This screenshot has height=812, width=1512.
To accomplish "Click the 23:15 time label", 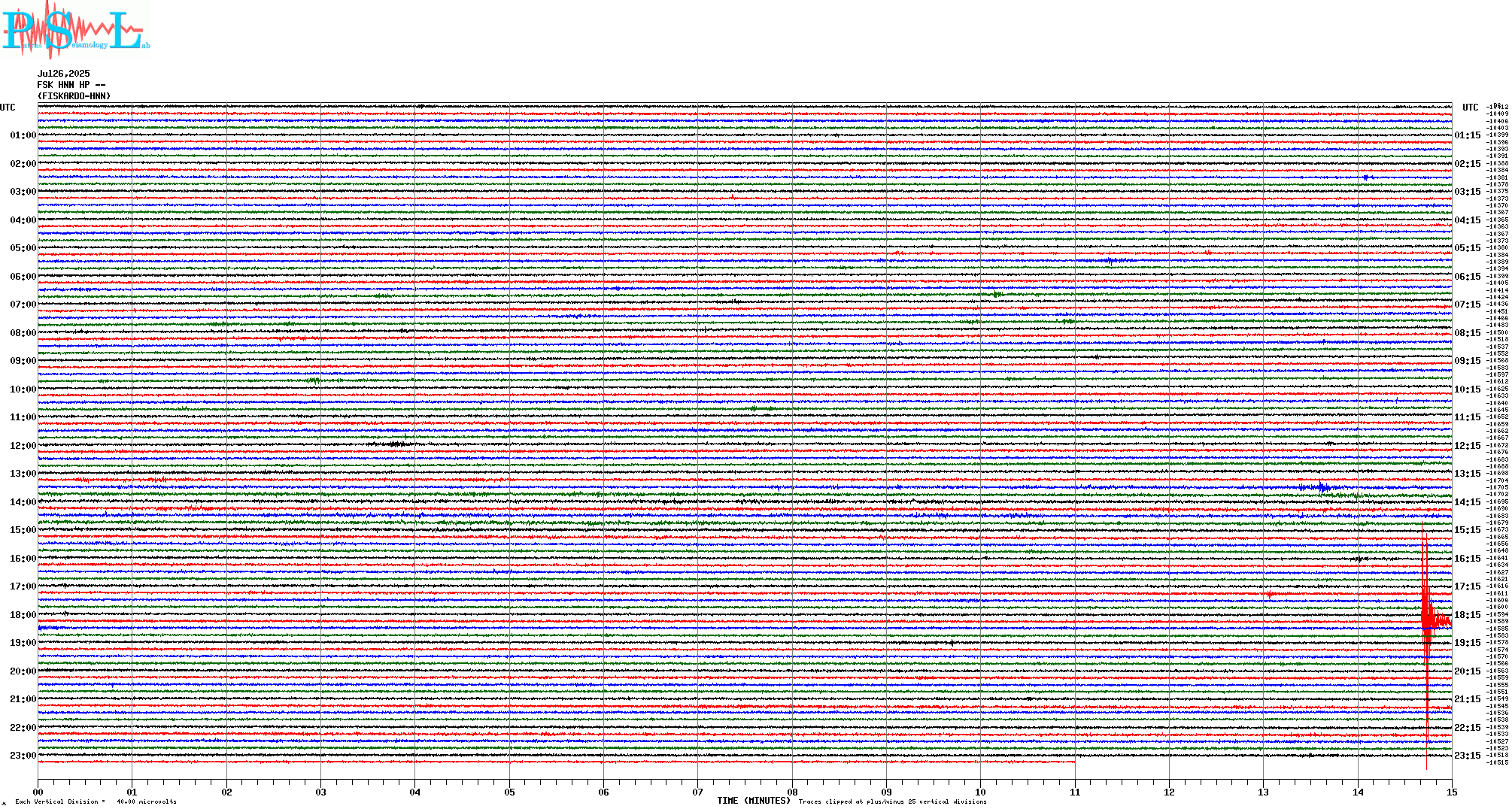I will coord(1468,756).
